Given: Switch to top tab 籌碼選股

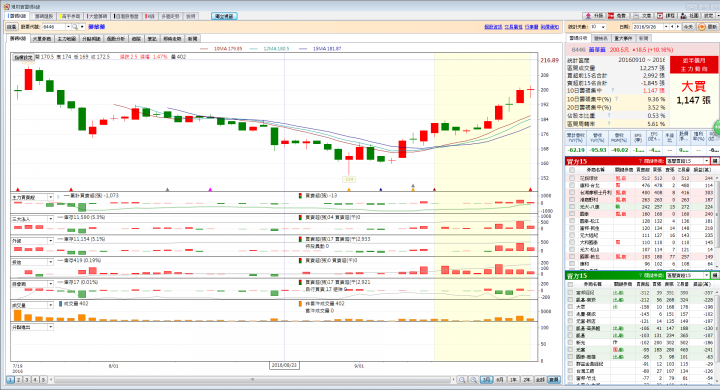Looking at the screenshot, I should coord(44,16).
